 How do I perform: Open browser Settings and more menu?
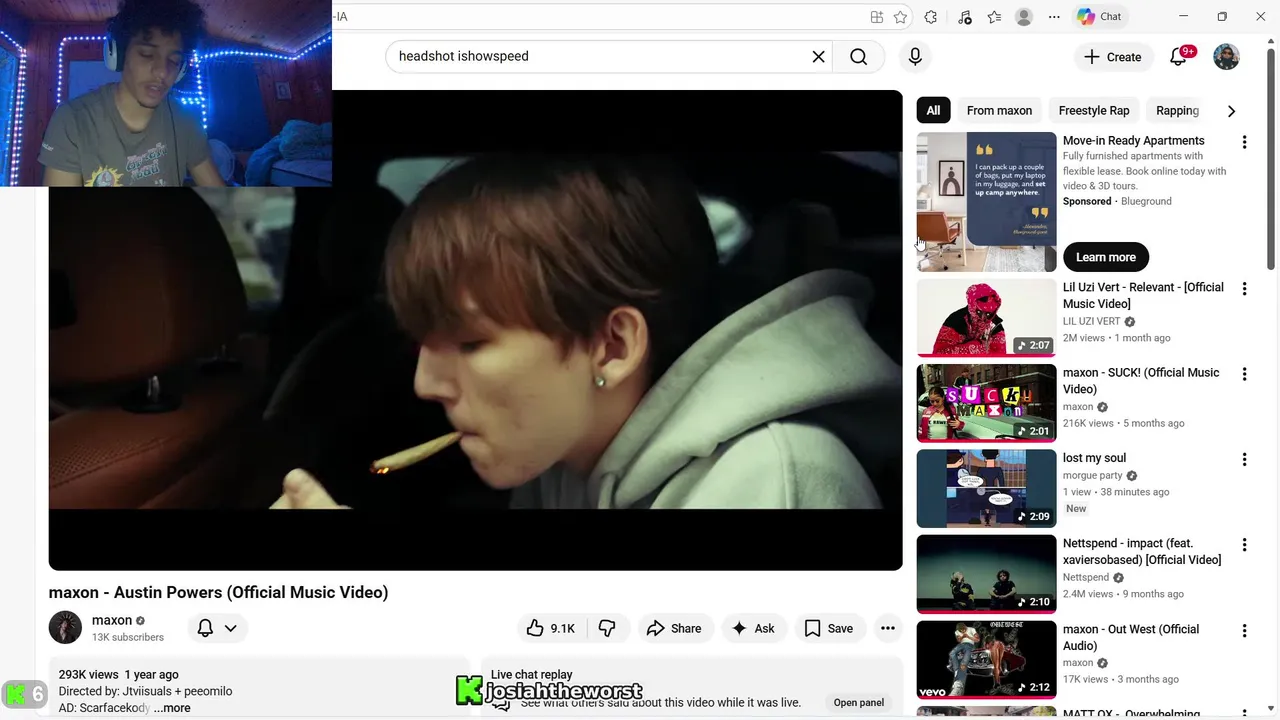pyautogui.click(x=1054, y=17)
